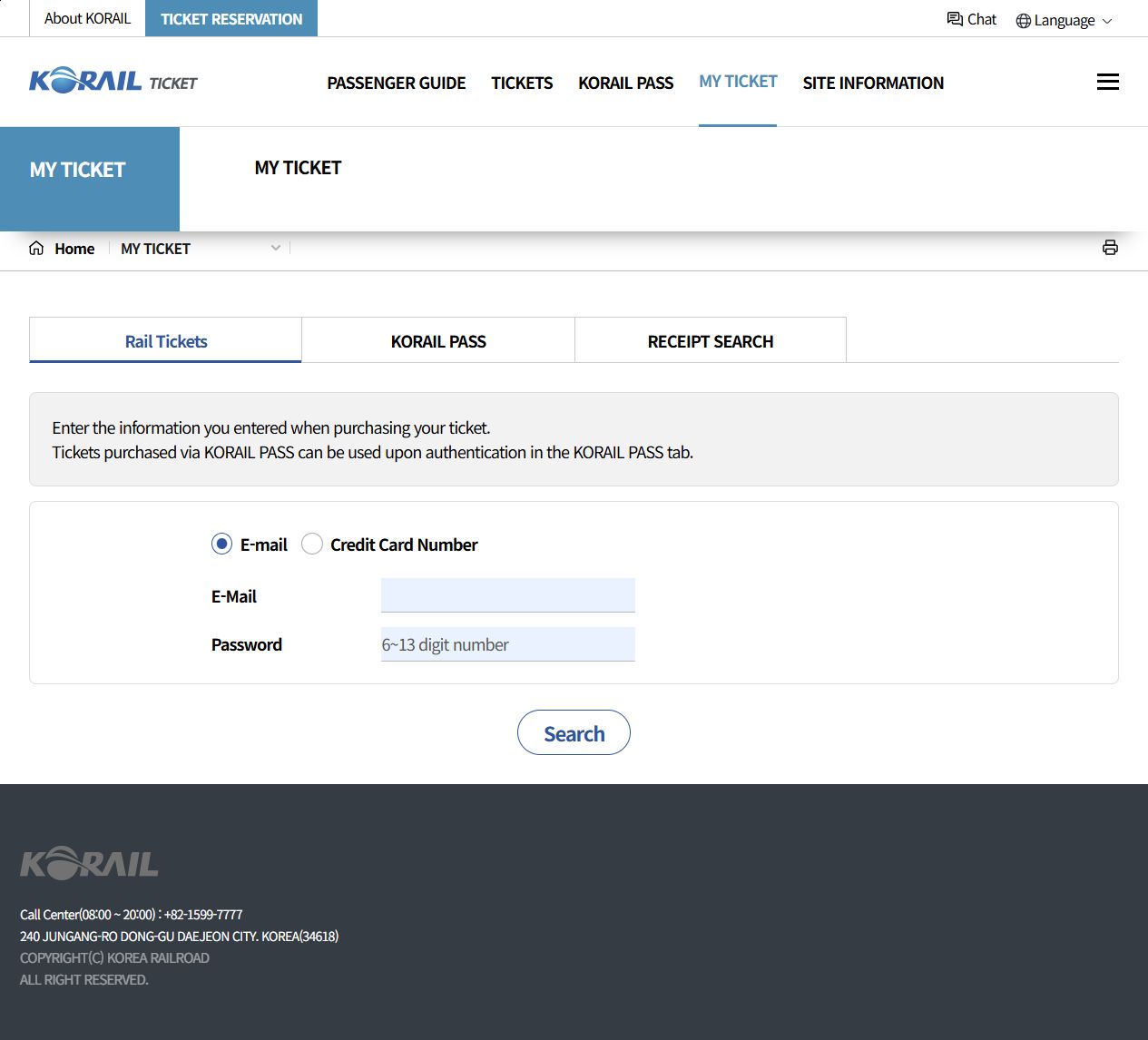Click the Chat speech bubble icon
This screenshot has height=1040, width=1148.
[x=955, y=19]
